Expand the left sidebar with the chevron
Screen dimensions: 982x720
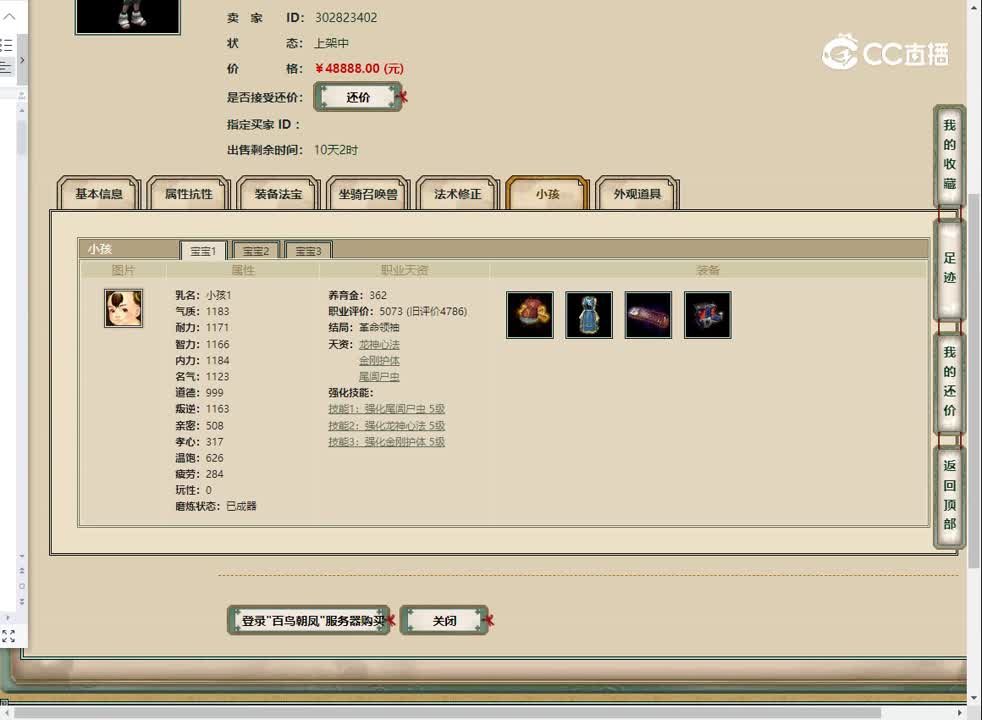20,62
